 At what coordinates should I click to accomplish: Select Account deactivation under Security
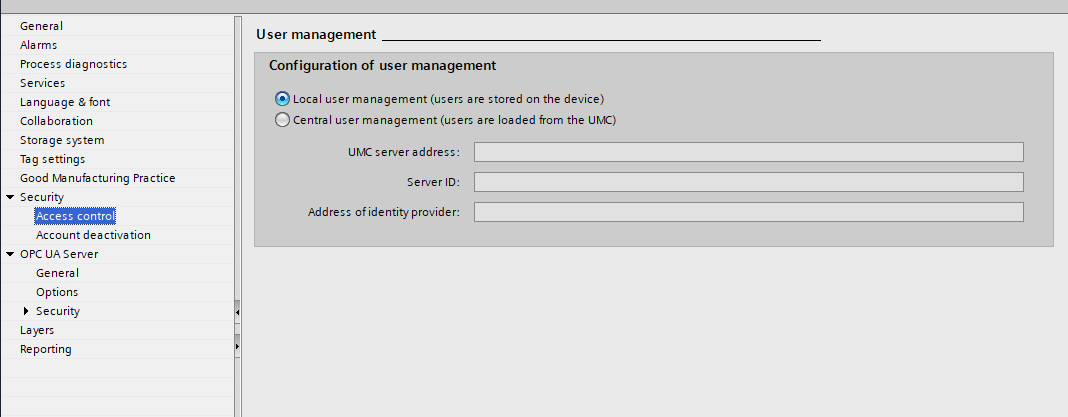[93, 235]
